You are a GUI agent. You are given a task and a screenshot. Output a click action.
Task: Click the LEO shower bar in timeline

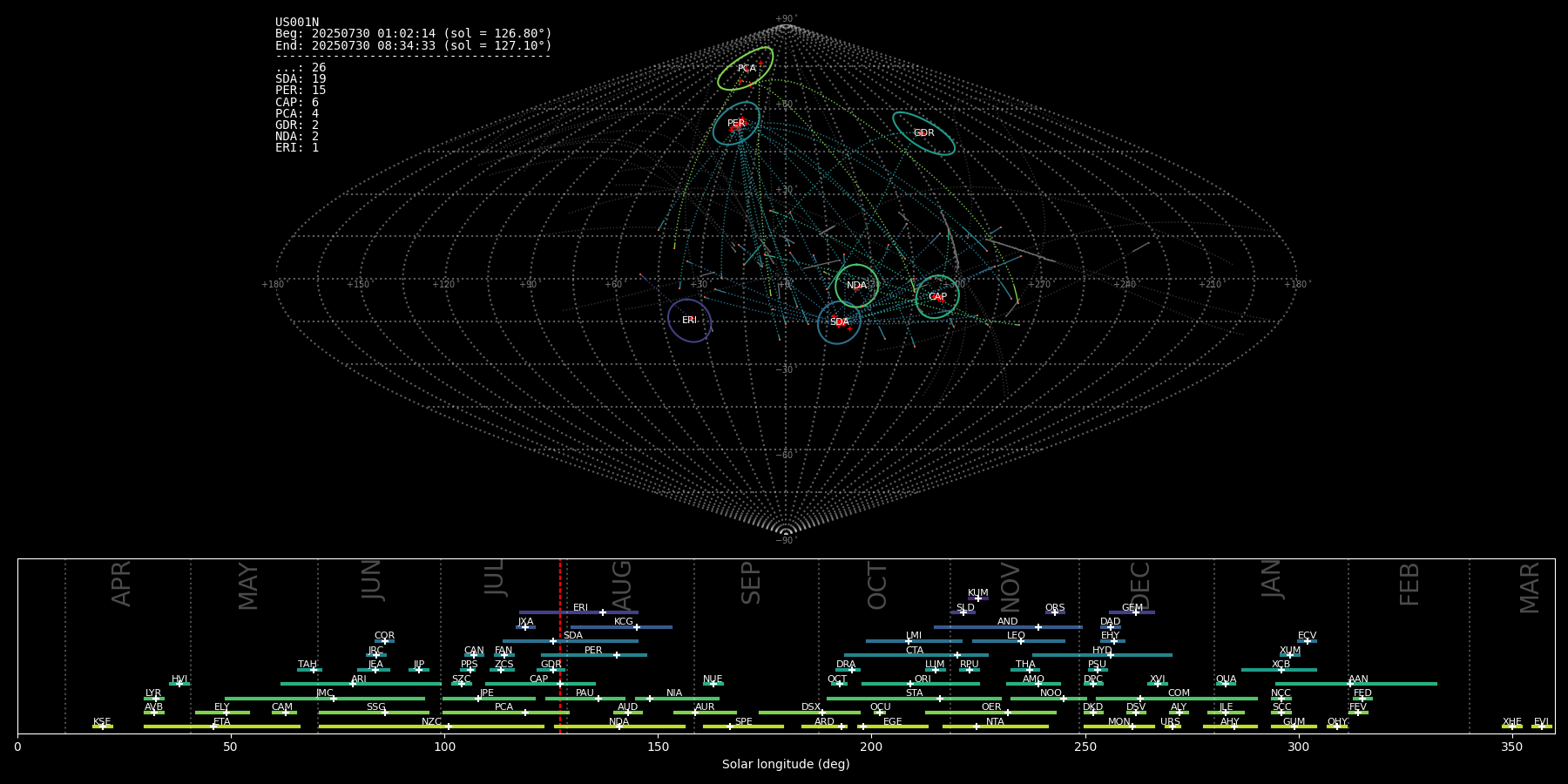coord(1018,641)
